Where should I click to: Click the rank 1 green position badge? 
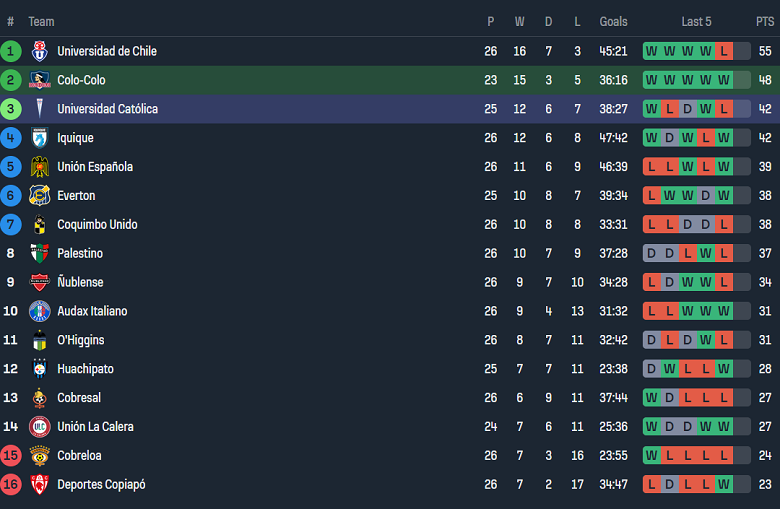pos(11,51)
